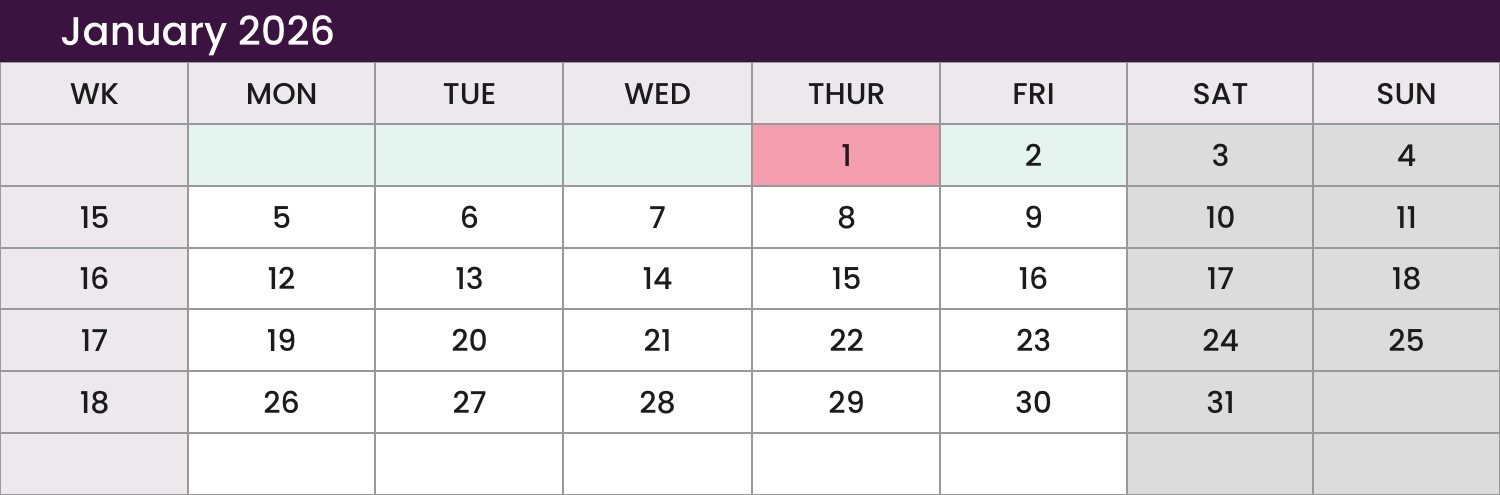Select the SUN column header

pyautogui.click(x=1406, y=94)
